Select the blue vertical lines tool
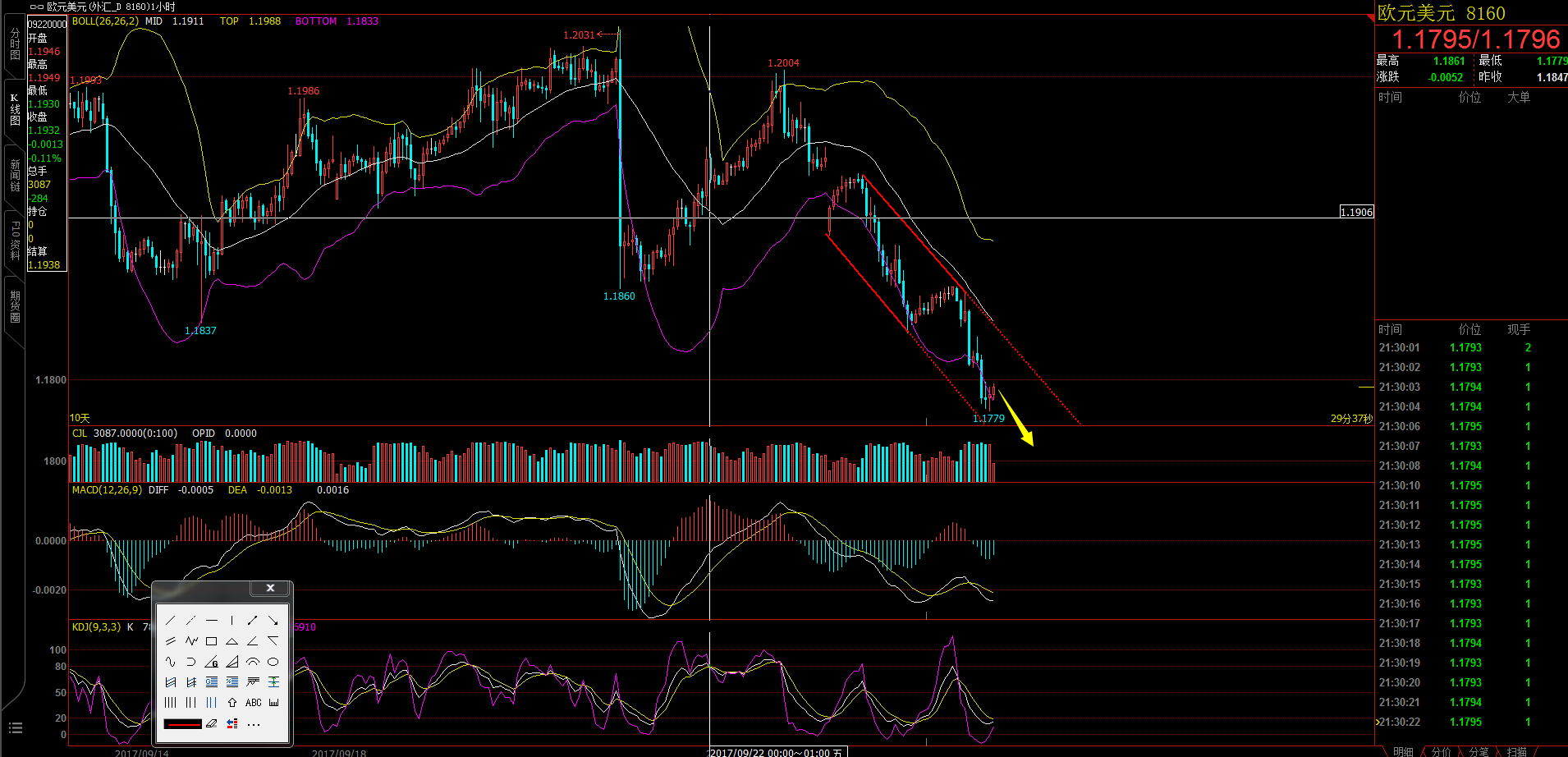The width and height of the screenshot is (1568, 757). [212, 703]
